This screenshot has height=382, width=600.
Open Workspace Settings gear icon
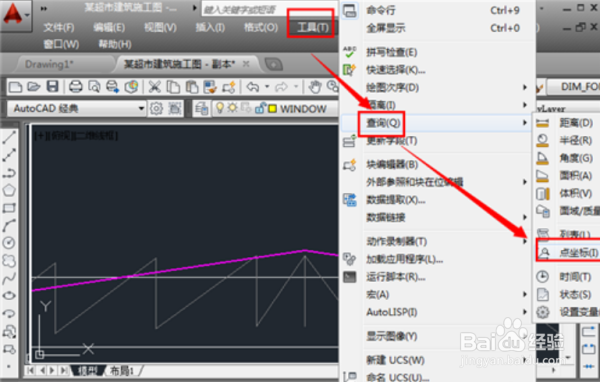156,109
